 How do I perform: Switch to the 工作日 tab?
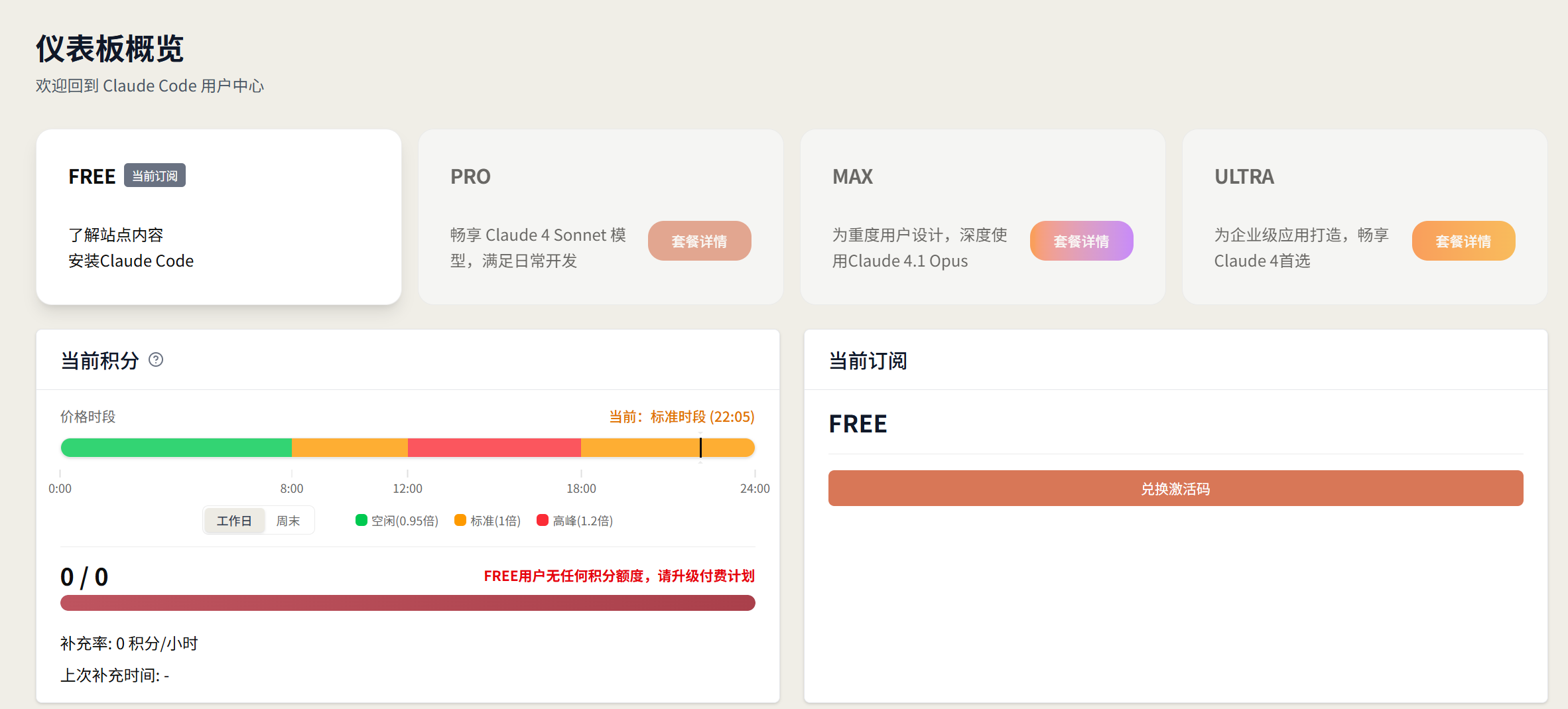[x=234, y=521]
